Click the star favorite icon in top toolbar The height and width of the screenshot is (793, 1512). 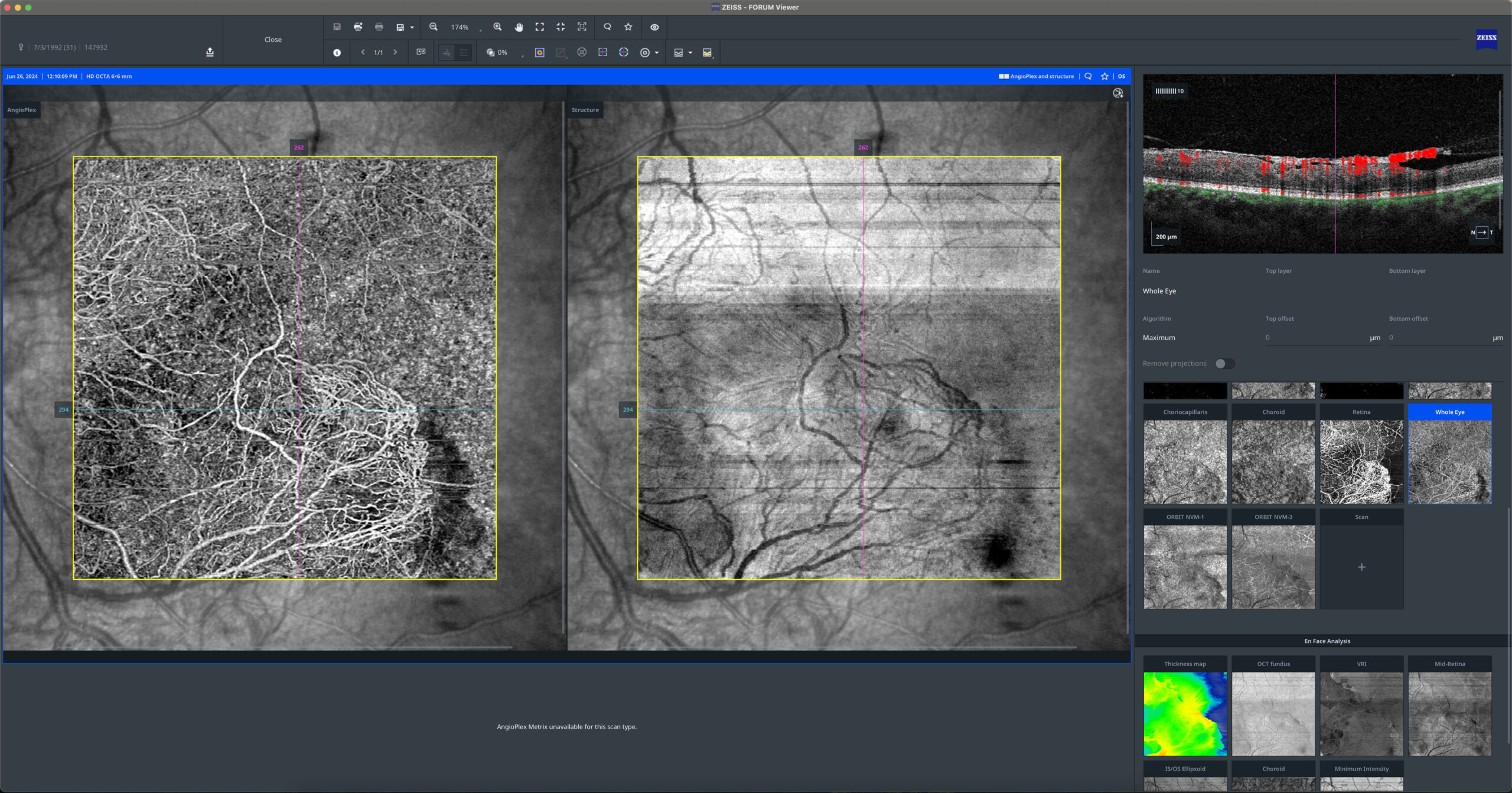pos(628,27)
